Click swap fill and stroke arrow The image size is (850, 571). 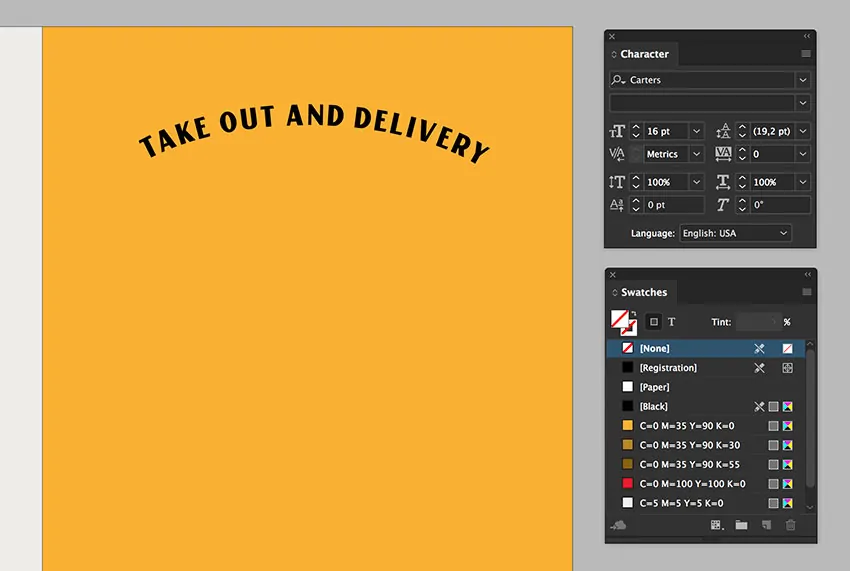(632, 314)
